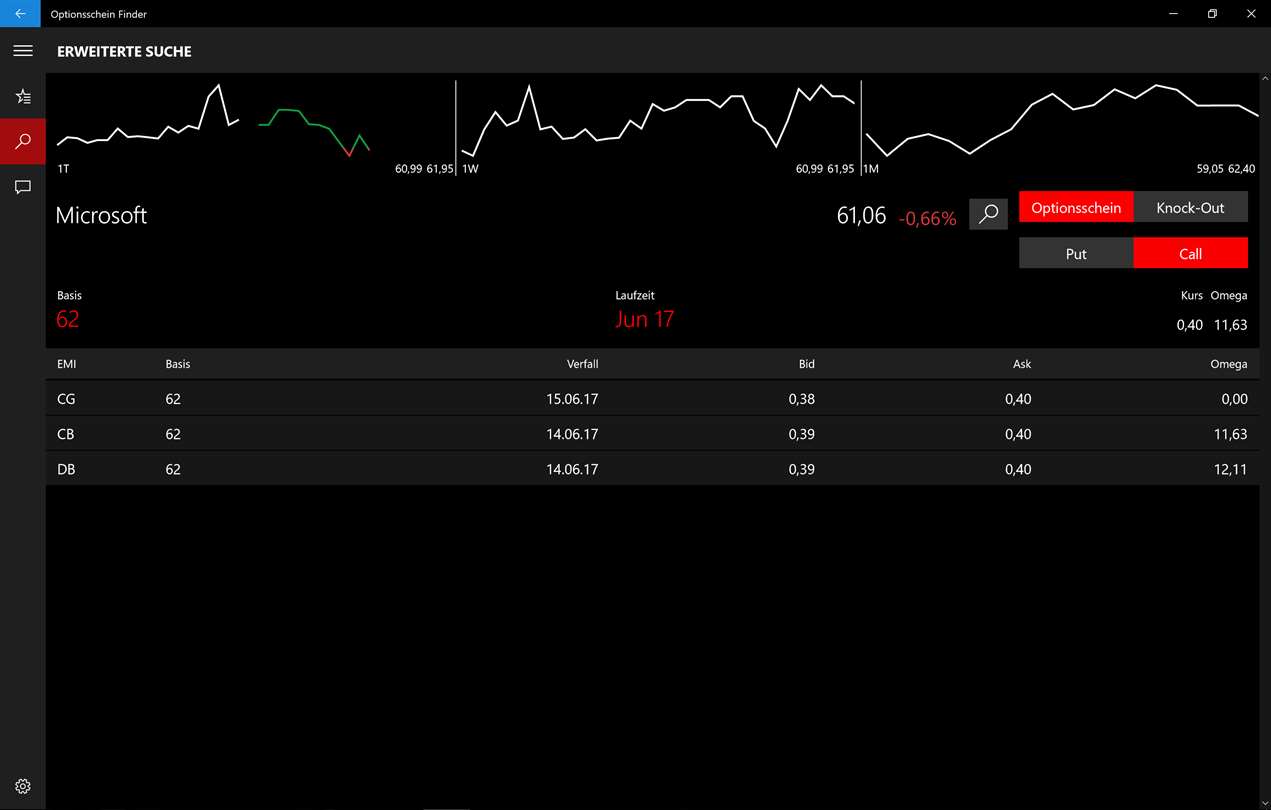
Task: Open the hamburger navigation menu
Action: (x=23, y=51)
